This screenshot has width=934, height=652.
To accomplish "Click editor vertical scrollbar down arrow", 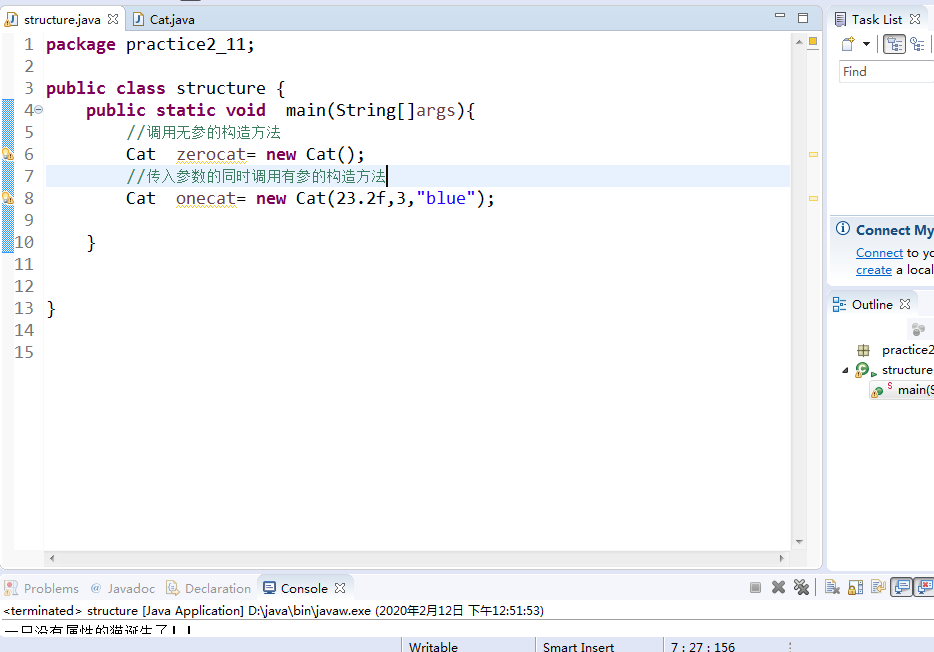I will click(799, 542).
